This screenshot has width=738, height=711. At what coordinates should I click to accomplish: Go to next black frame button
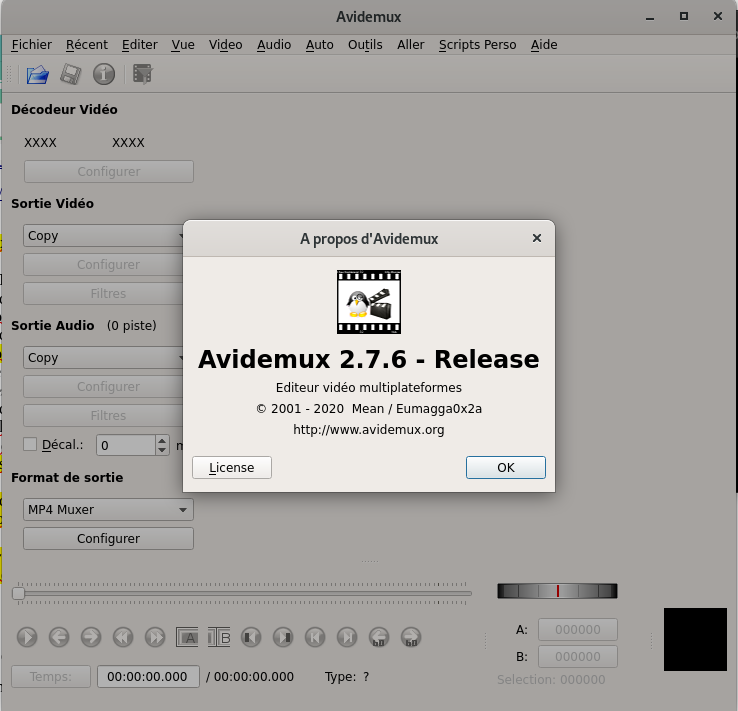(283, 638)
